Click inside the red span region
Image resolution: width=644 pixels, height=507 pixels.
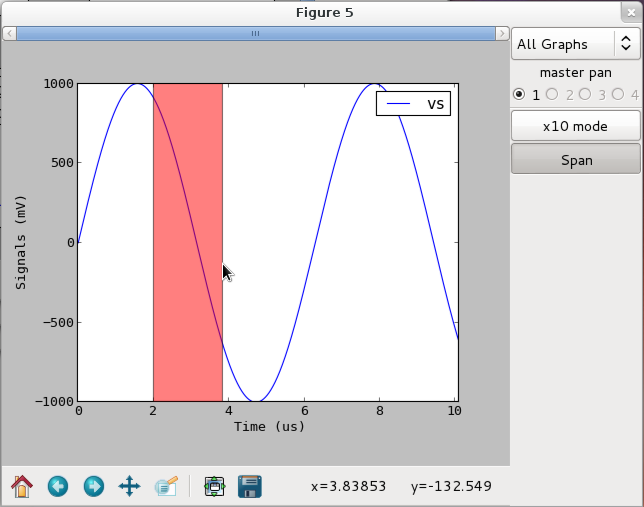point(188,242)
